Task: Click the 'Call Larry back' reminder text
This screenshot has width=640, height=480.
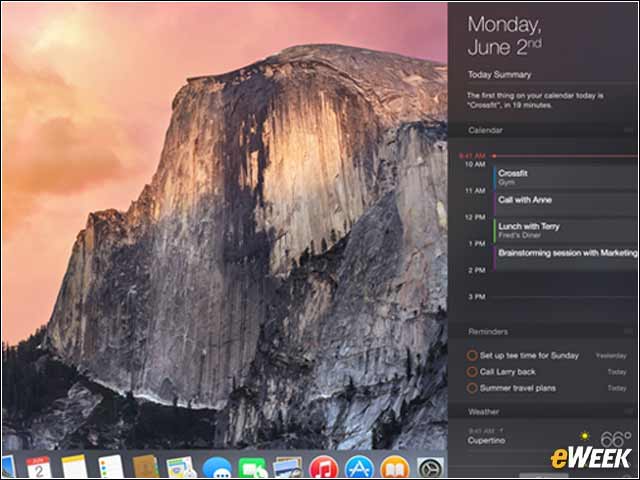Action: click(x=507, y=372)
